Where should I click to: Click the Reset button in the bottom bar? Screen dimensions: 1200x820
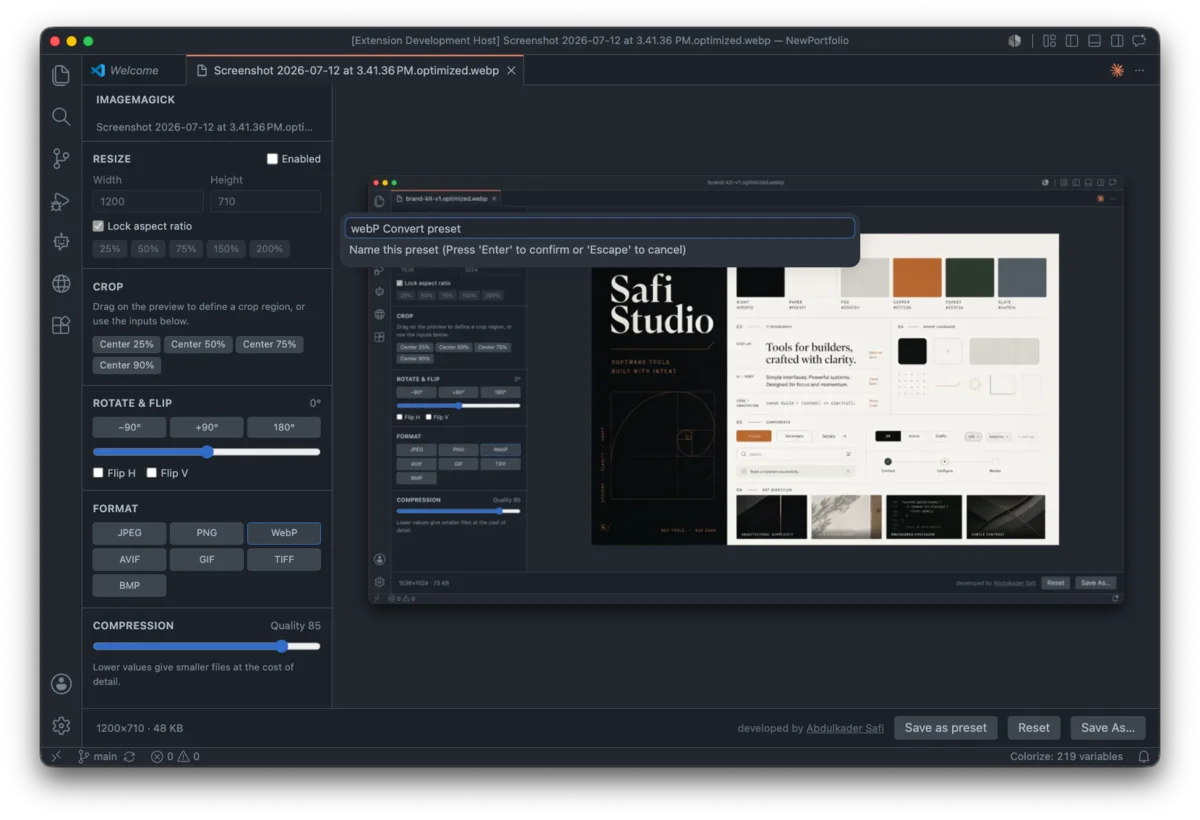pos(1034,728)
